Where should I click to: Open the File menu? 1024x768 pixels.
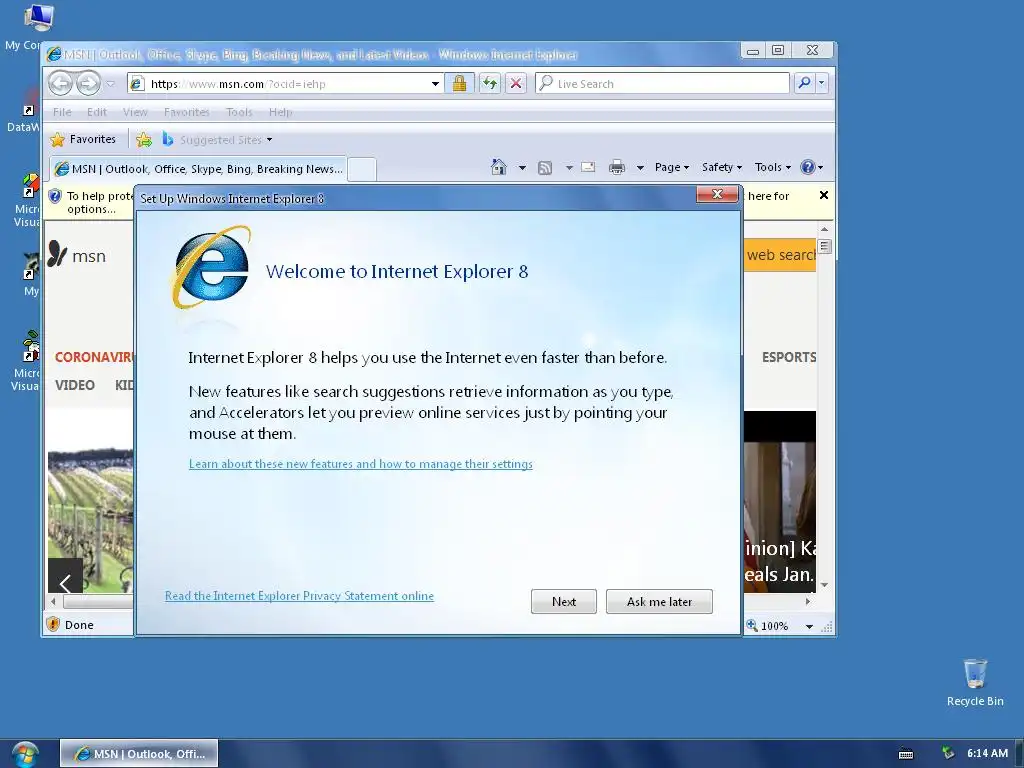tap(62, 112)
